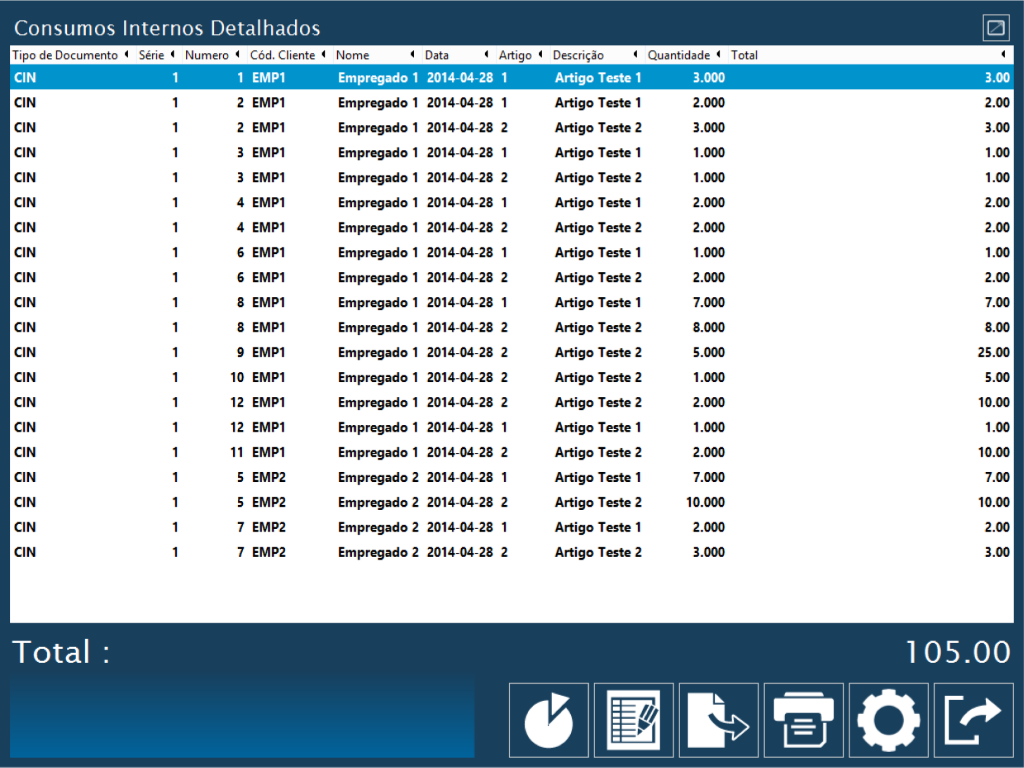Open the Quantidade column filter arrow
This screenshot has width=1024, height=768.
pyautogui.click(x=719, y=55)
